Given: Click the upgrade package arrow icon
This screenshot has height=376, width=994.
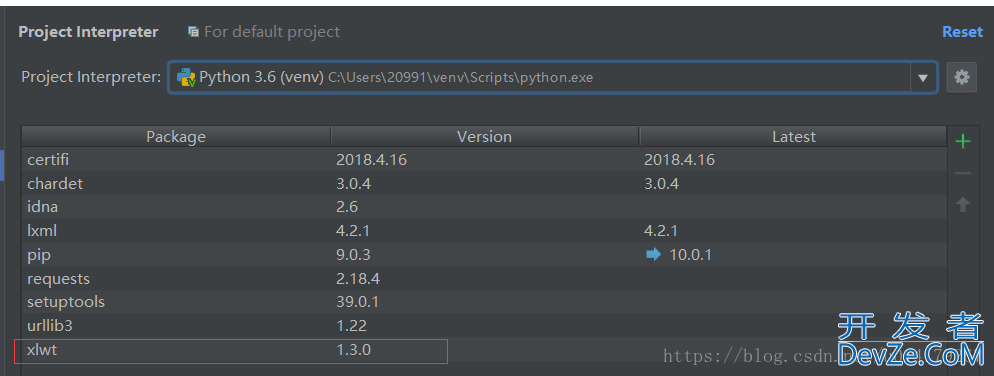Looking at the screenshot, I should coord(962,204).
